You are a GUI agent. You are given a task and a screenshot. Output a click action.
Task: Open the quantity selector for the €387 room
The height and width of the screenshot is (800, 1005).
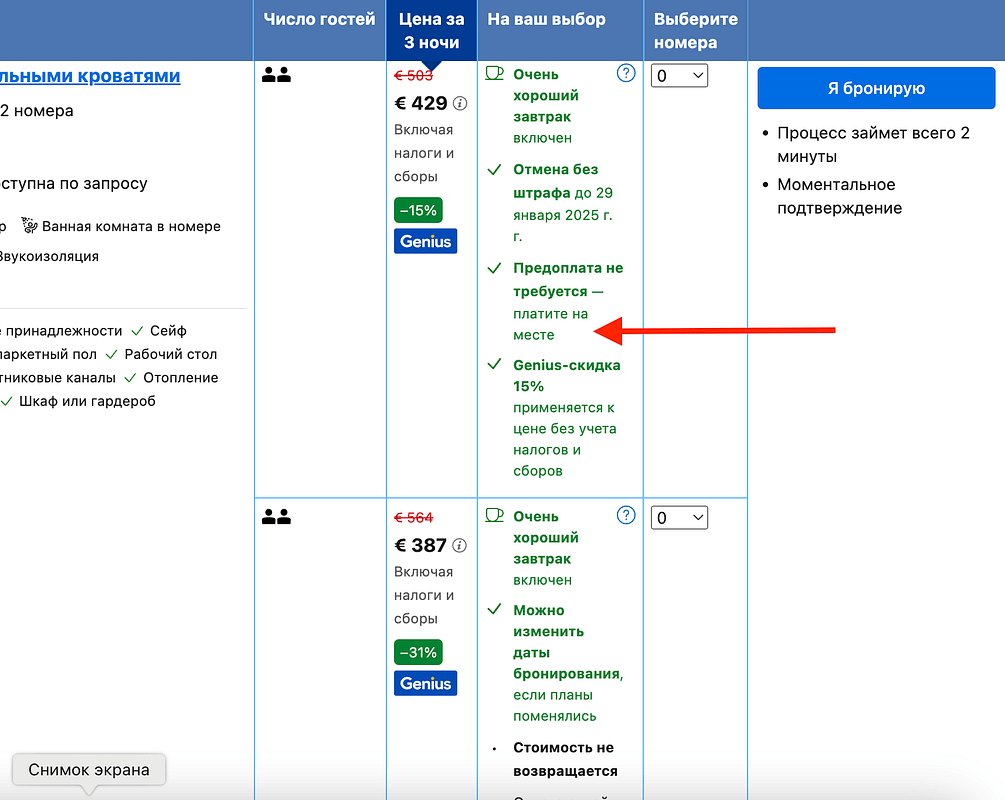[x=679, y=517]
